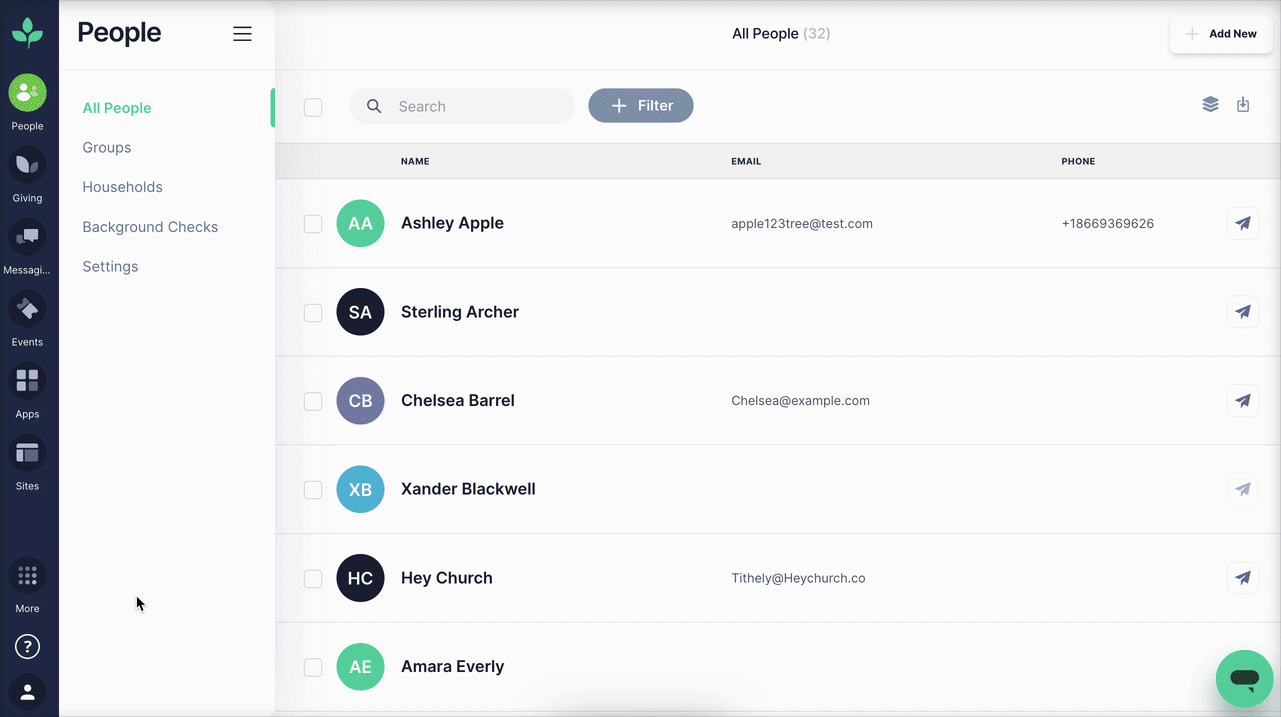The width and height of the screenshot is (1281, 717).
Task: Open the Filter options
Action: pyautogui.click(x=641, y=106)
